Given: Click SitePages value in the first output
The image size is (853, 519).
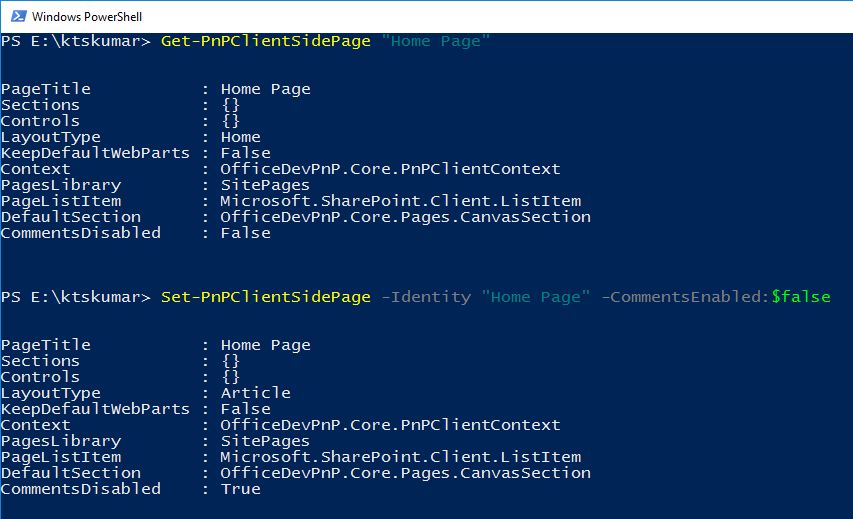Looking at the screenshot, I should 265,185.
